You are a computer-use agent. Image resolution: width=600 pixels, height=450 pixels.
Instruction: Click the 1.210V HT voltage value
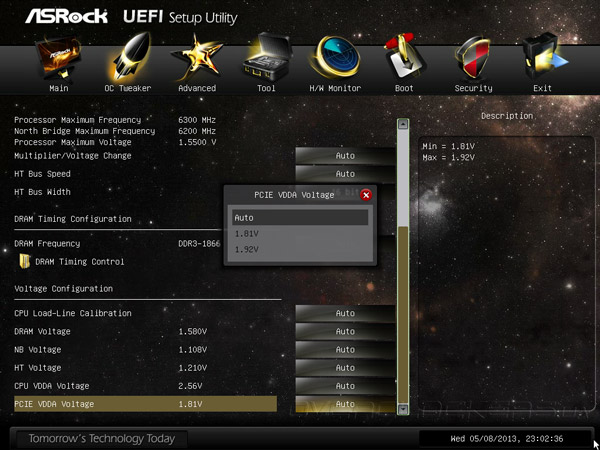(193, 368)
